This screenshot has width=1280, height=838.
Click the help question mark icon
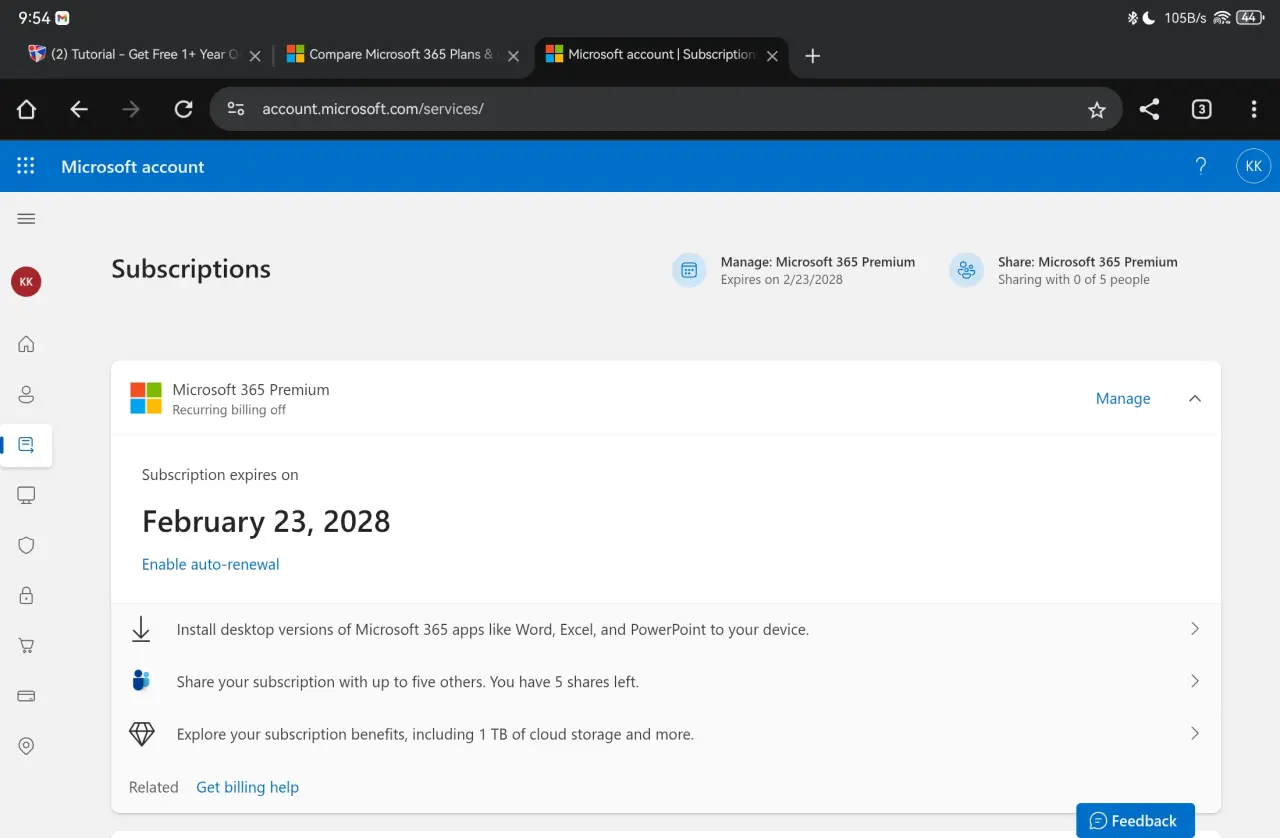click(1201, 166)
